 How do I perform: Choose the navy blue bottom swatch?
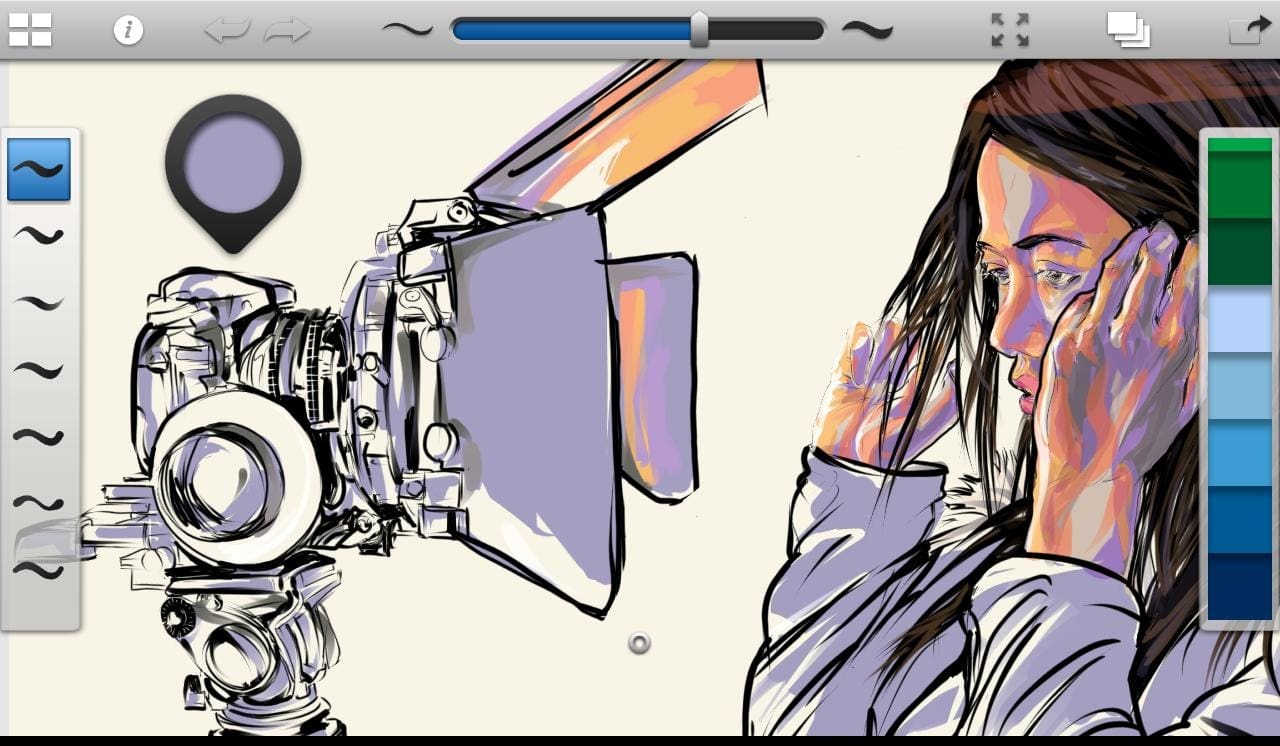[x=1239, y=587]
